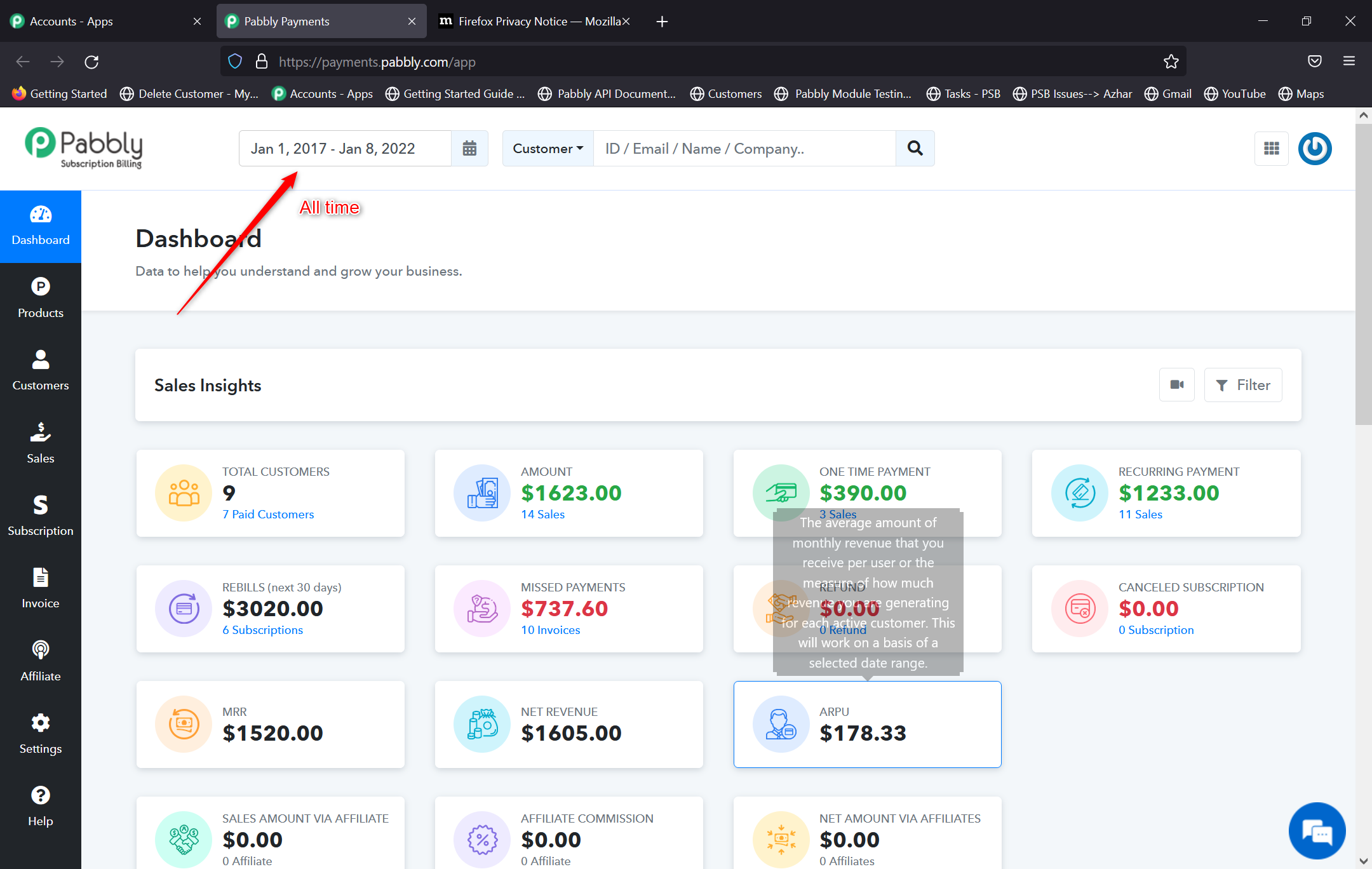Click the Filter button

pos(1243,385)
